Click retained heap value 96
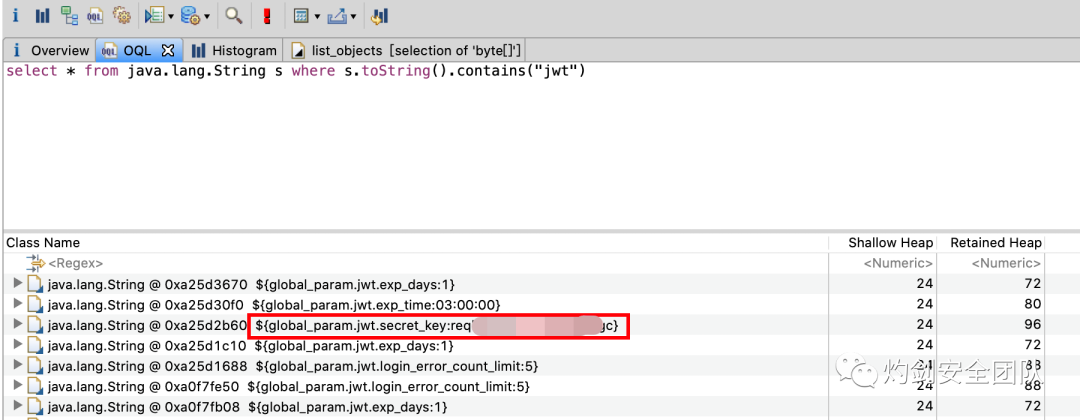Screen dimensions: 1080x420 (x=1032, y=324)
